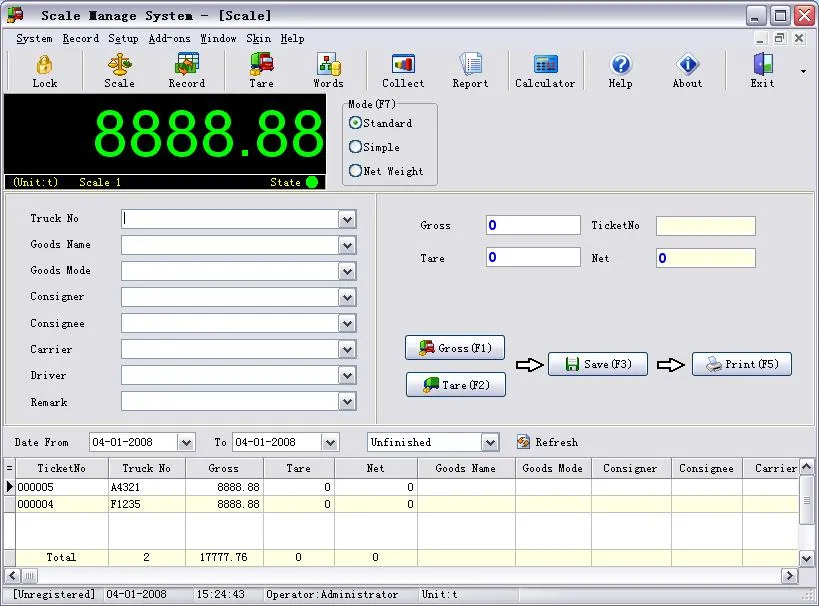Click the Collect toolbar icon
The image size is (819, 606).
(x=403, y=70)
